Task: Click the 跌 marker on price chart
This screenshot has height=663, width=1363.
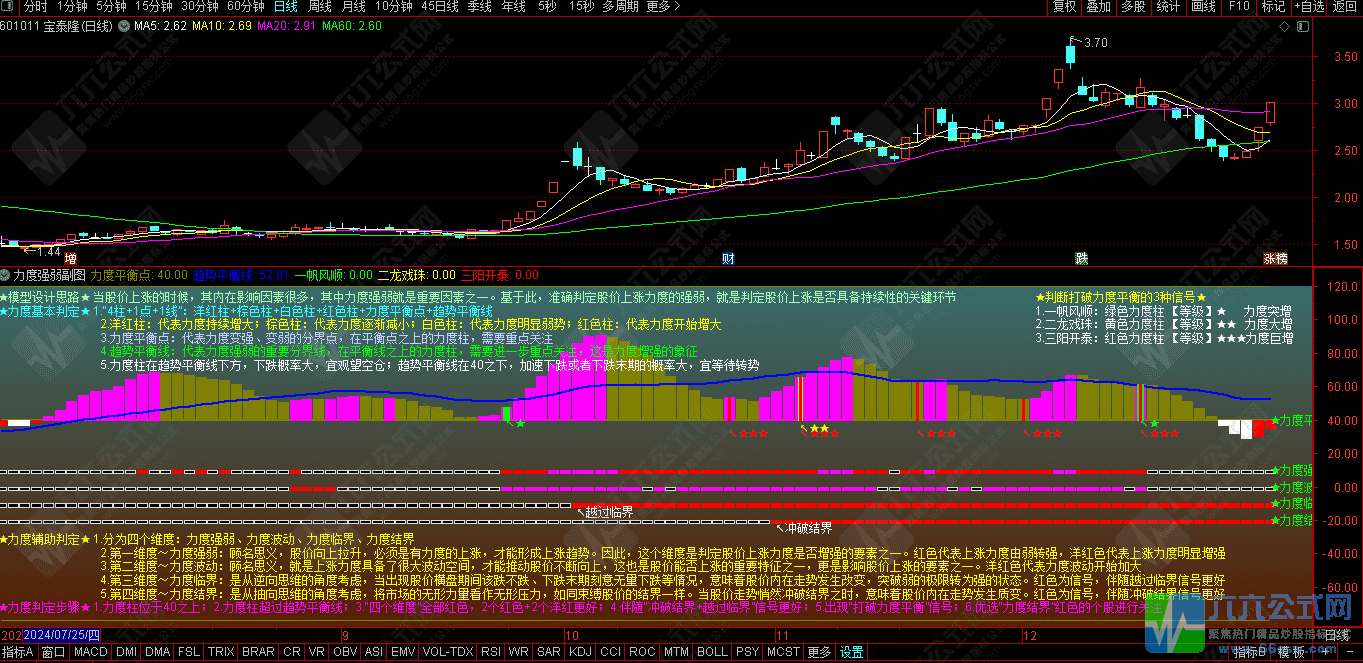Action: click(x=1081, y=259)
